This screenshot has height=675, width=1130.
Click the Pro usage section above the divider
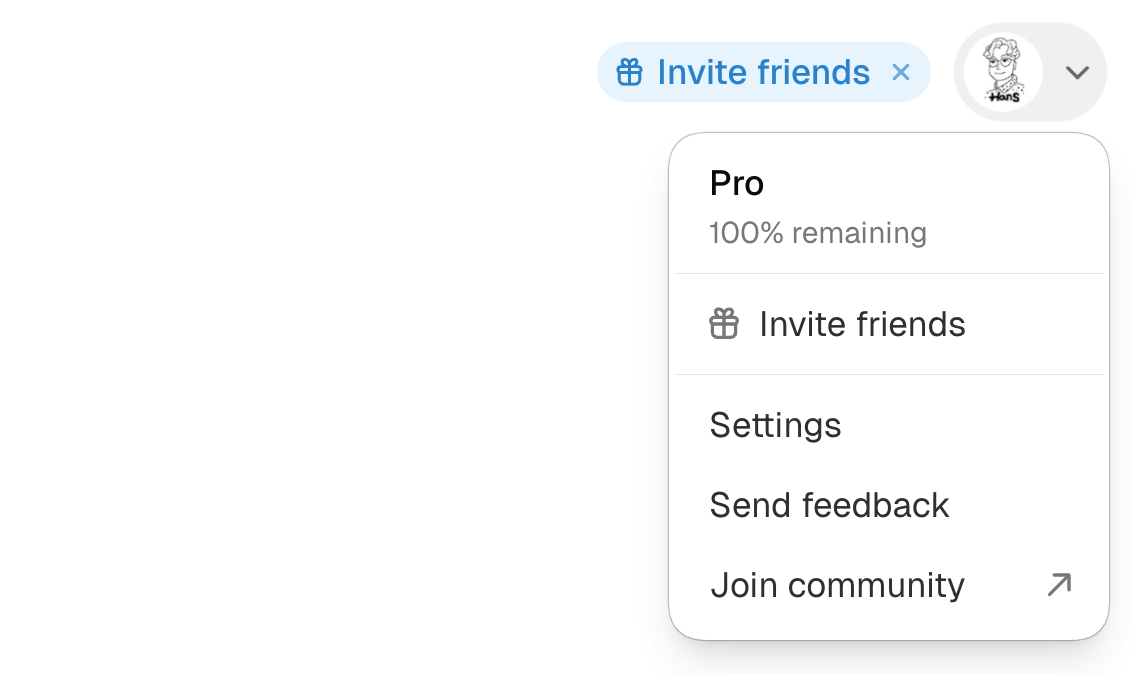point(889,205)
